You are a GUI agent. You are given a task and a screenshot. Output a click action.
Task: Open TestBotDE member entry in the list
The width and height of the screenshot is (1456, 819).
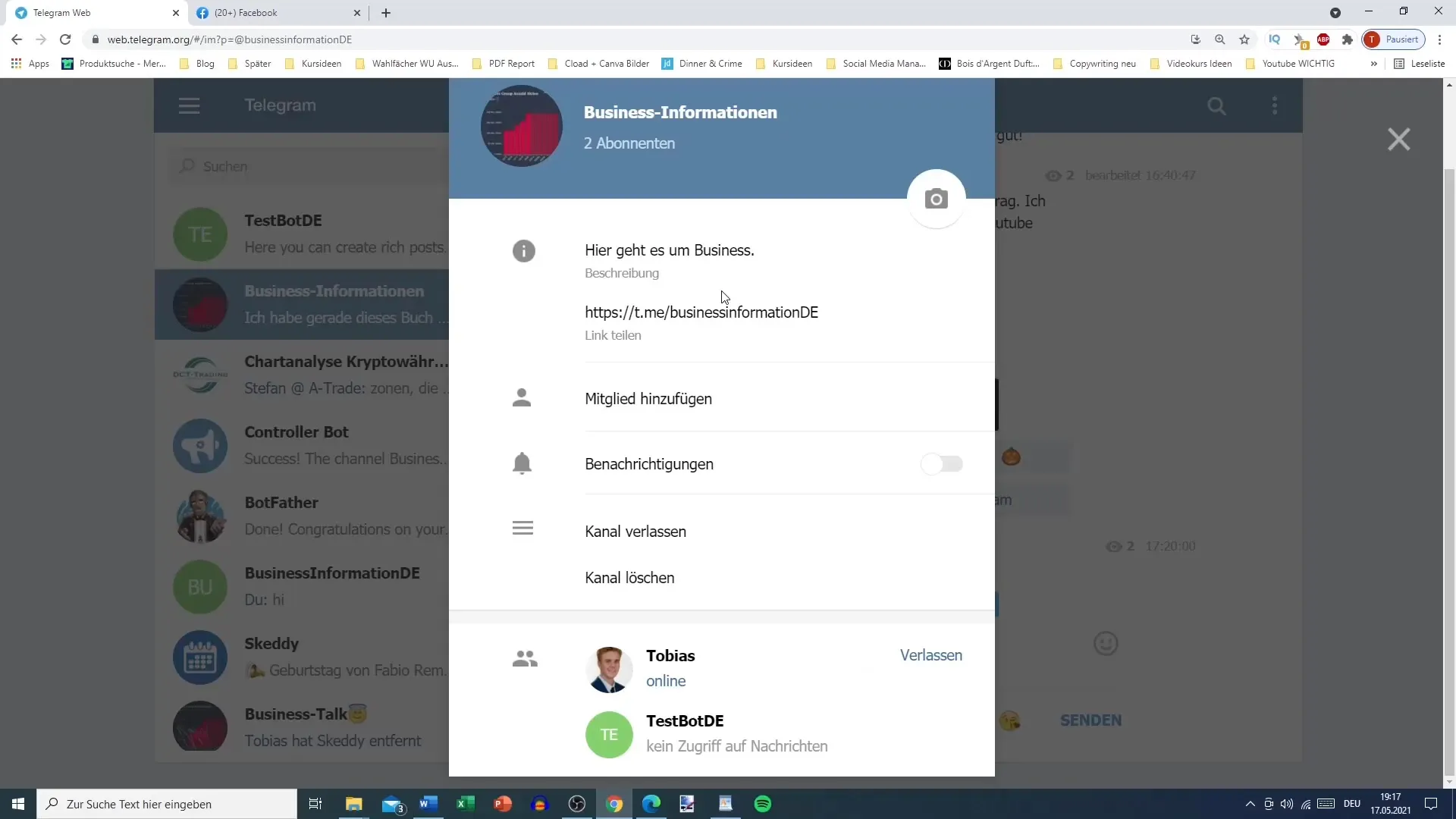pos(722,734)
